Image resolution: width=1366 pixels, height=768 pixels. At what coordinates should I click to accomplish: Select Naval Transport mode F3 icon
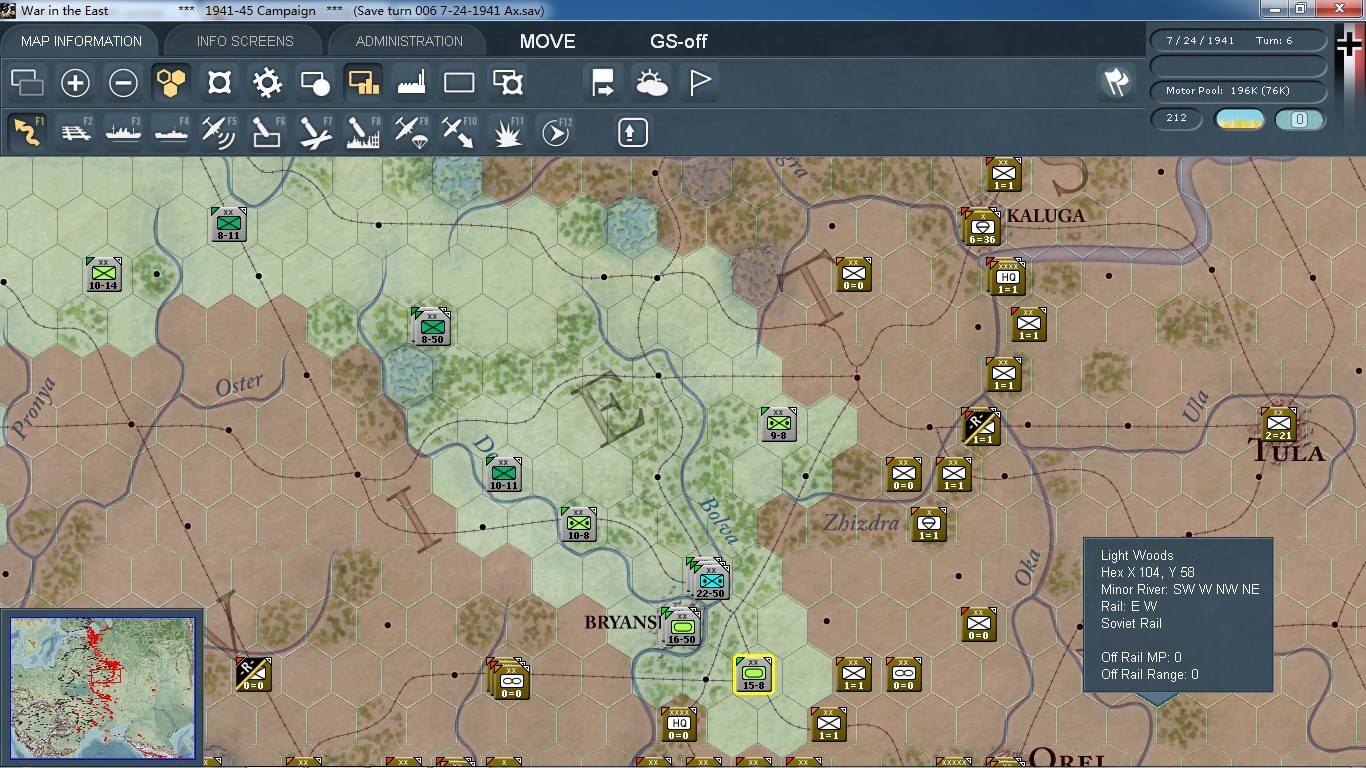(x=123, y=132)
